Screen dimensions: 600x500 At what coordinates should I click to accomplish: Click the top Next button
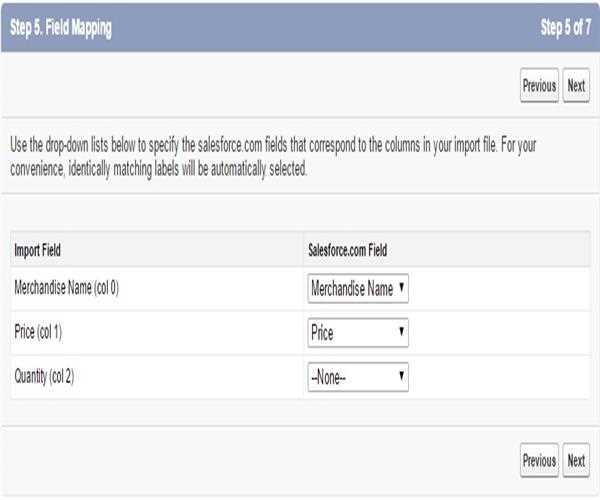tap(576, 86)
